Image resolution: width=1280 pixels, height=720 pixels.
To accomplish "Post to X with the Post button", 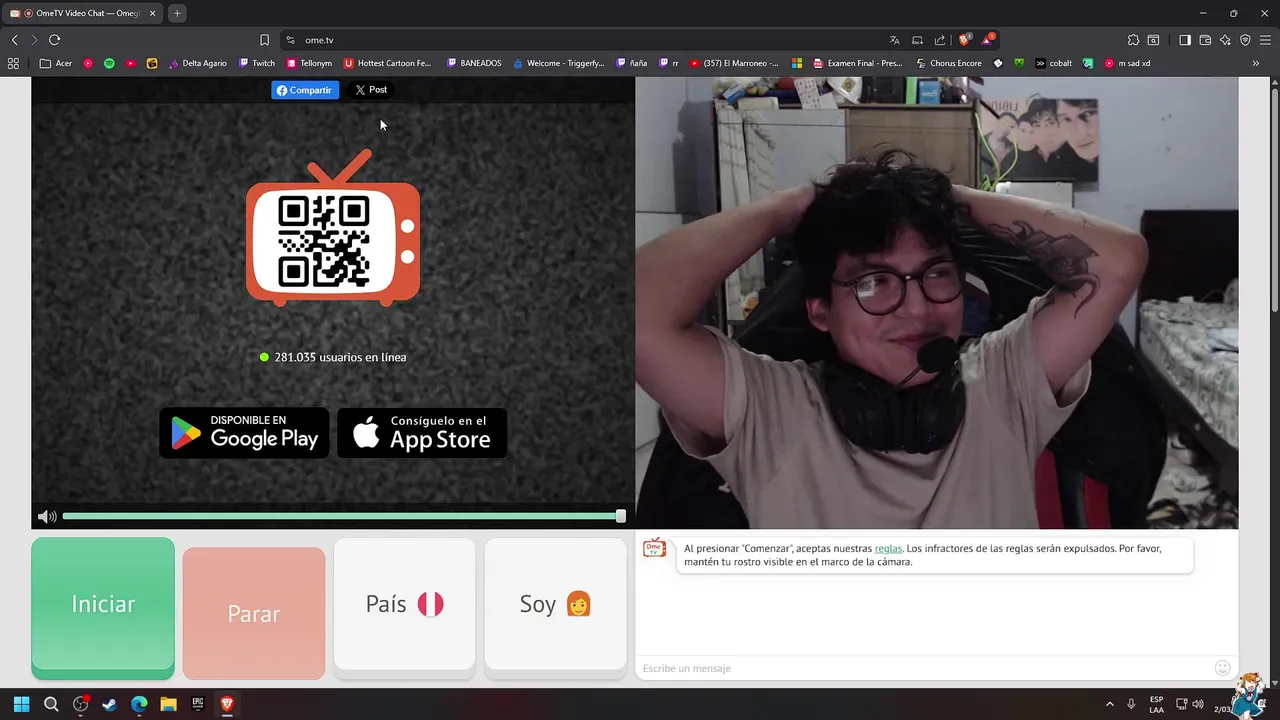I will (x=371, y=90).
